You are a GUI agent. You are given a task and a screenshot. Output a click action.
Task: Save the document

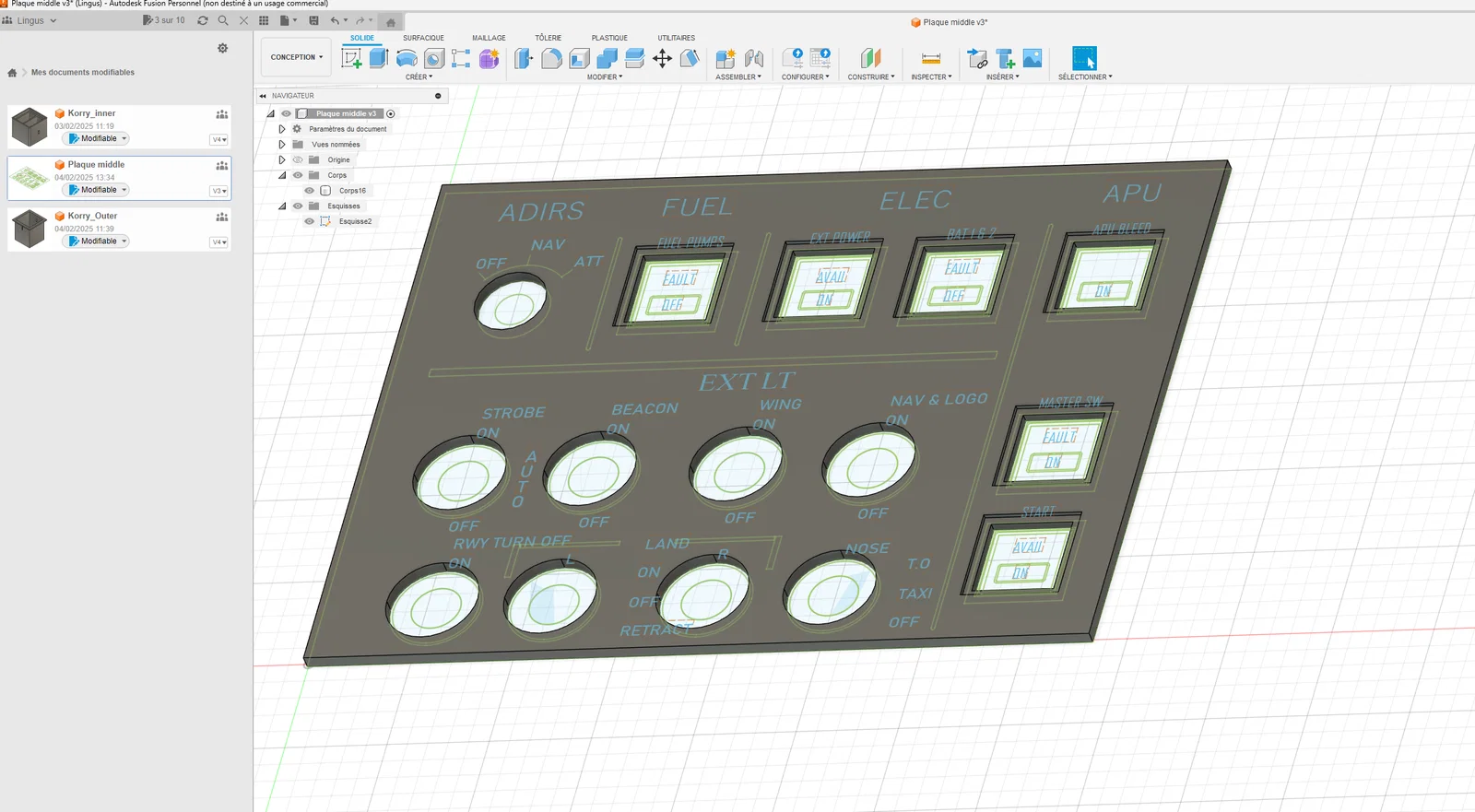click(x=313, y=20)
